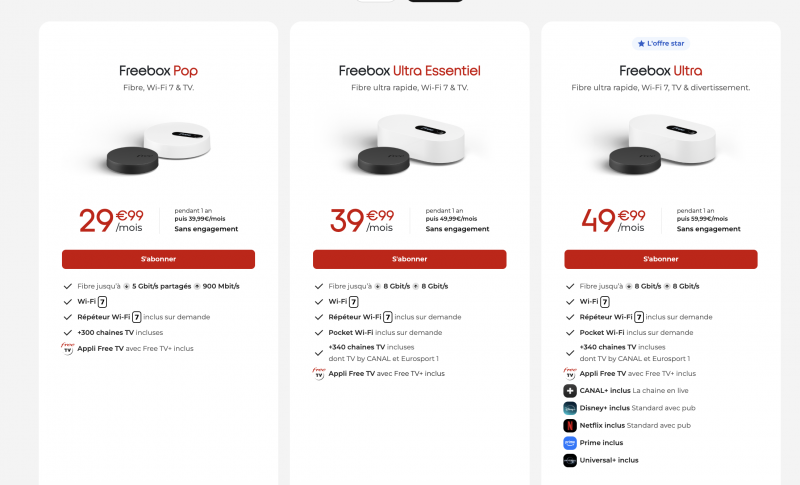
Task: Click the Universal+ icon
Action: pos(570,460)
